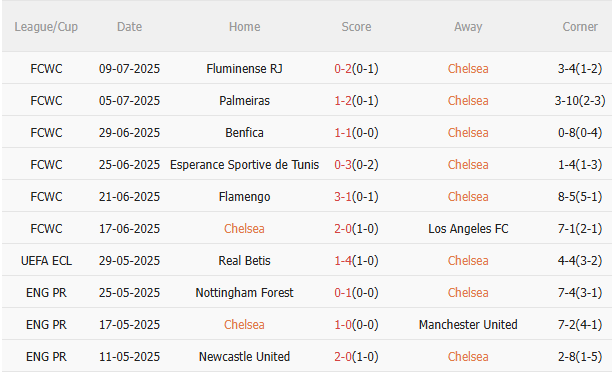The height and width of the screenshot is (376, 612).
Task: Click the Flamengo team name
Action: (244, 197)
